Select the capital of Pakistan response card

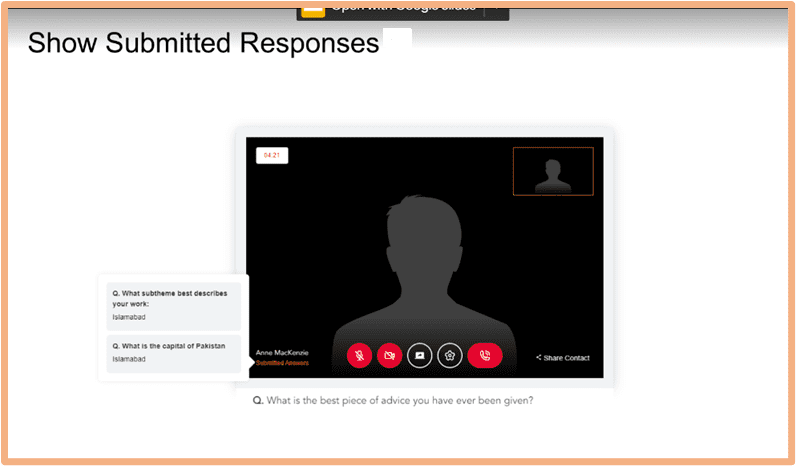pyautogui.click(x=173, y=352)
